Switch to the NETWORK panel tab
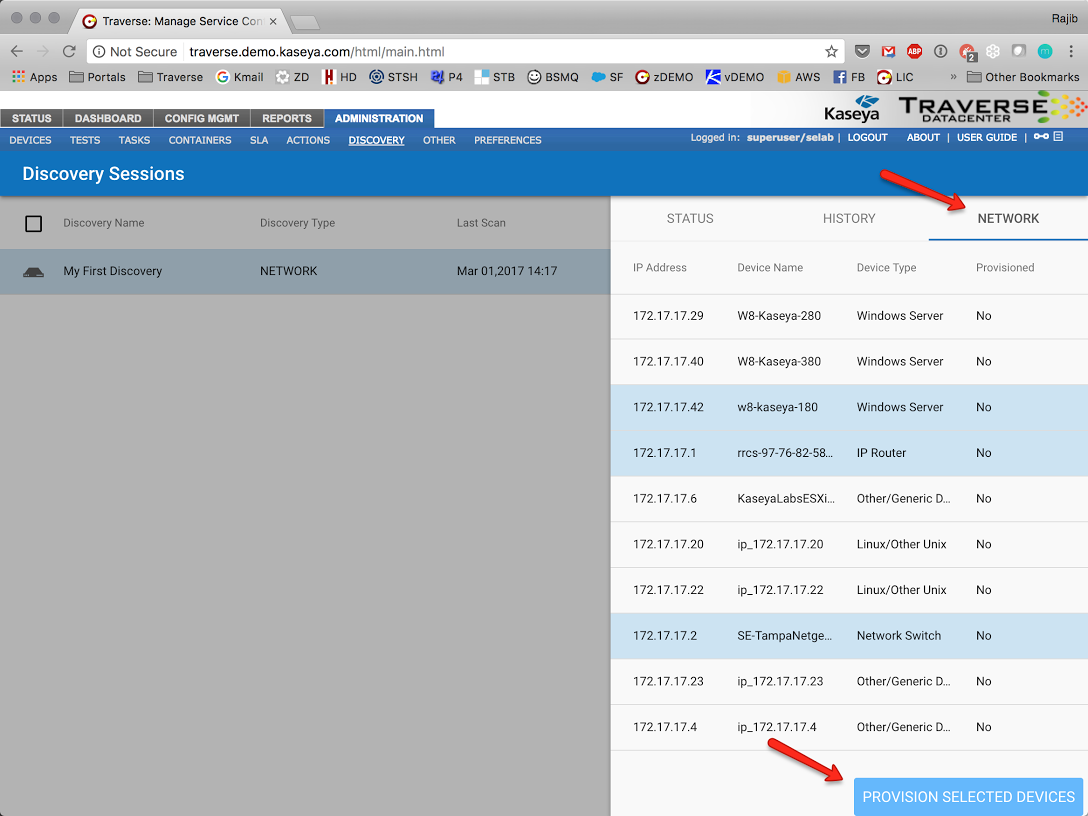This screenshot has height=816, width=1088. 1008,219
